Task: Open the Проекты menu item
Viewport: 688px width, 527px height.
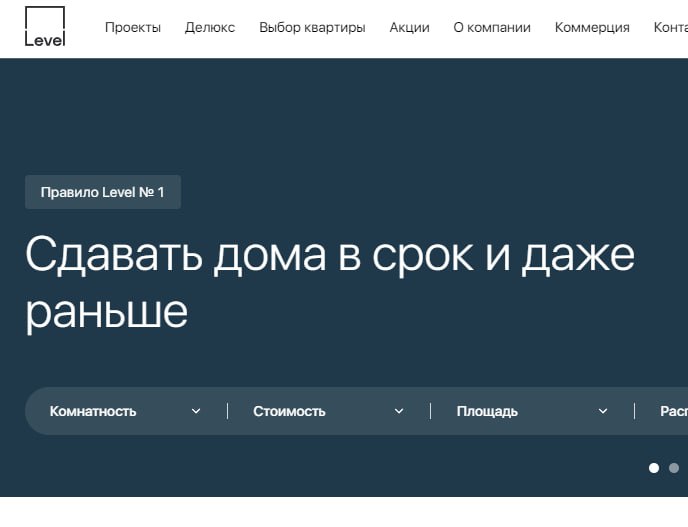Action: click(133, 27)
